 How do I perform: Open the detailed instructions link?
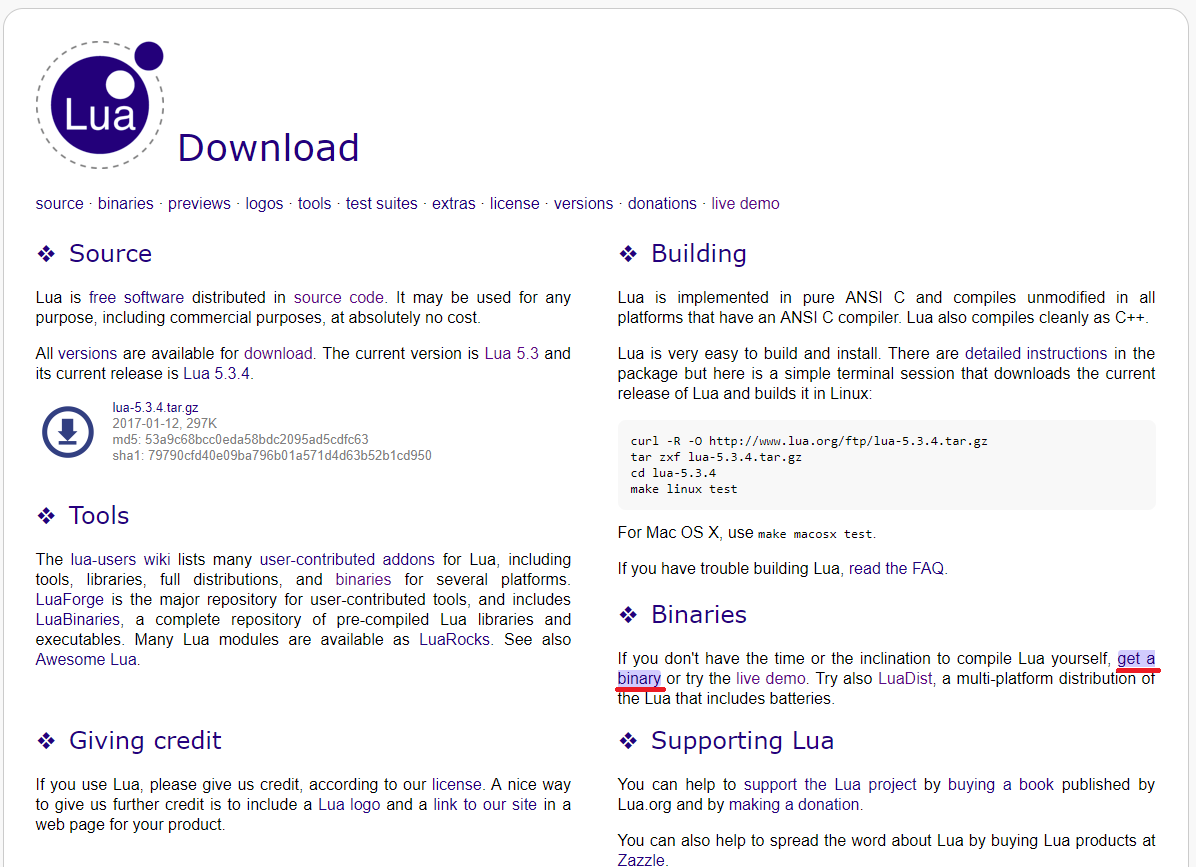[1036, 354]
